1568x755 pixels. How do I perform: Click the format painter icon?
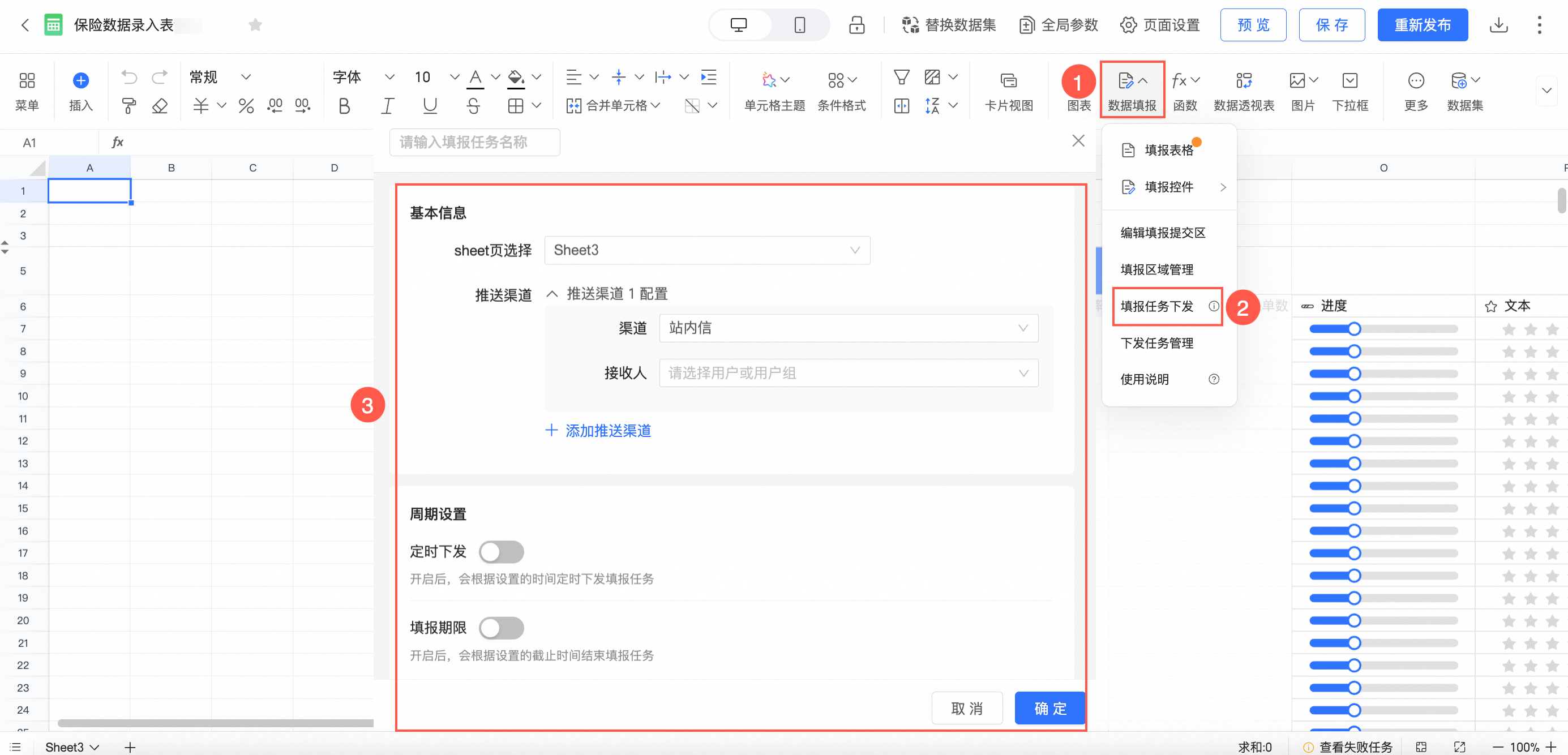point(128,106)
